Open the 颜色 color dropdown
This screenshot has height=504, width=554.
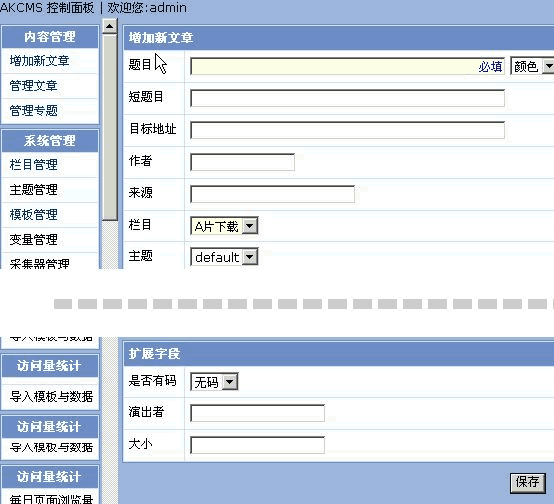point(532,66)
